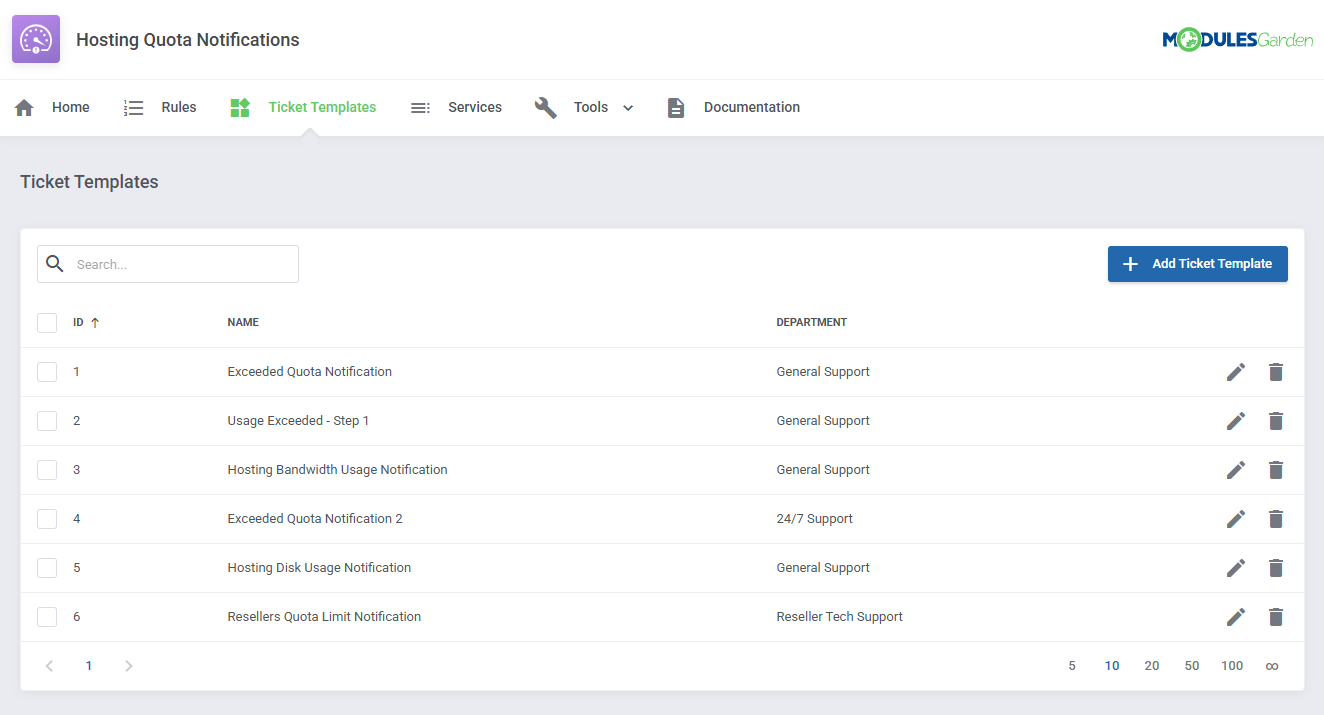Click the wrench icon next to Tools

tap(546, 107)
